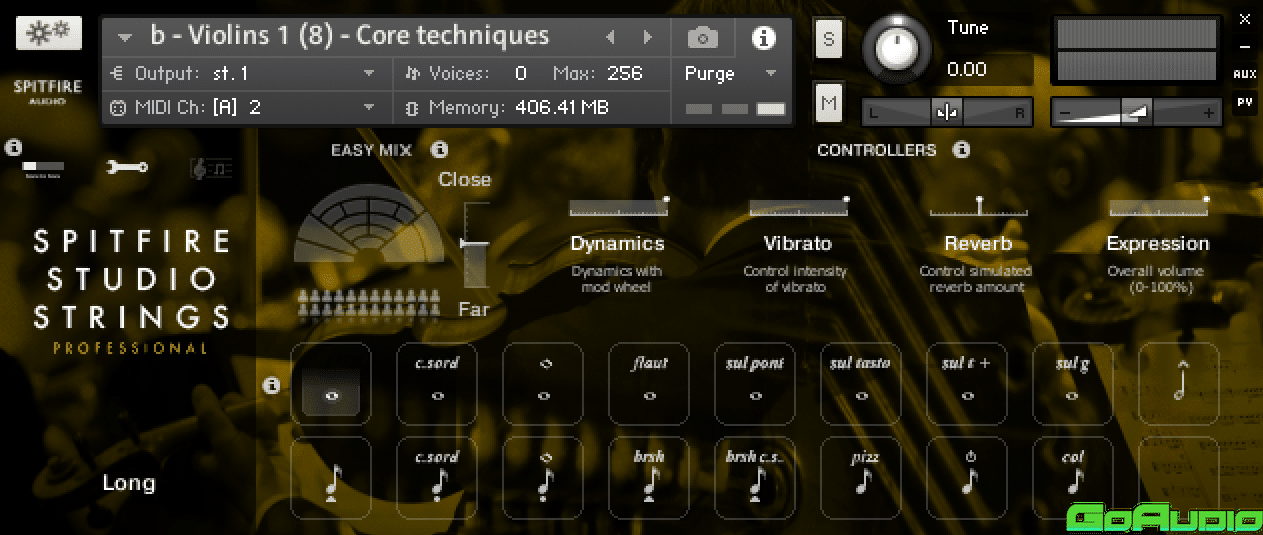Select the sul t + articulation
This screenshot has width=1263, height=535.
(967, 384)
